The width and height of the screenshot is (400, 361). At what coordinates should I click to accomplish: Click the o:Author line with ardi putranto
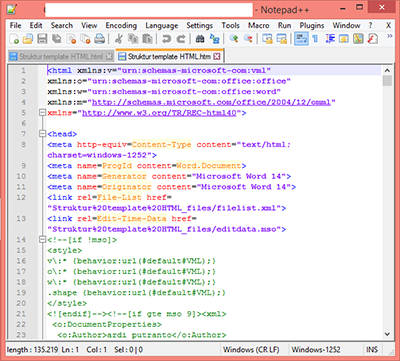(142, 335)
